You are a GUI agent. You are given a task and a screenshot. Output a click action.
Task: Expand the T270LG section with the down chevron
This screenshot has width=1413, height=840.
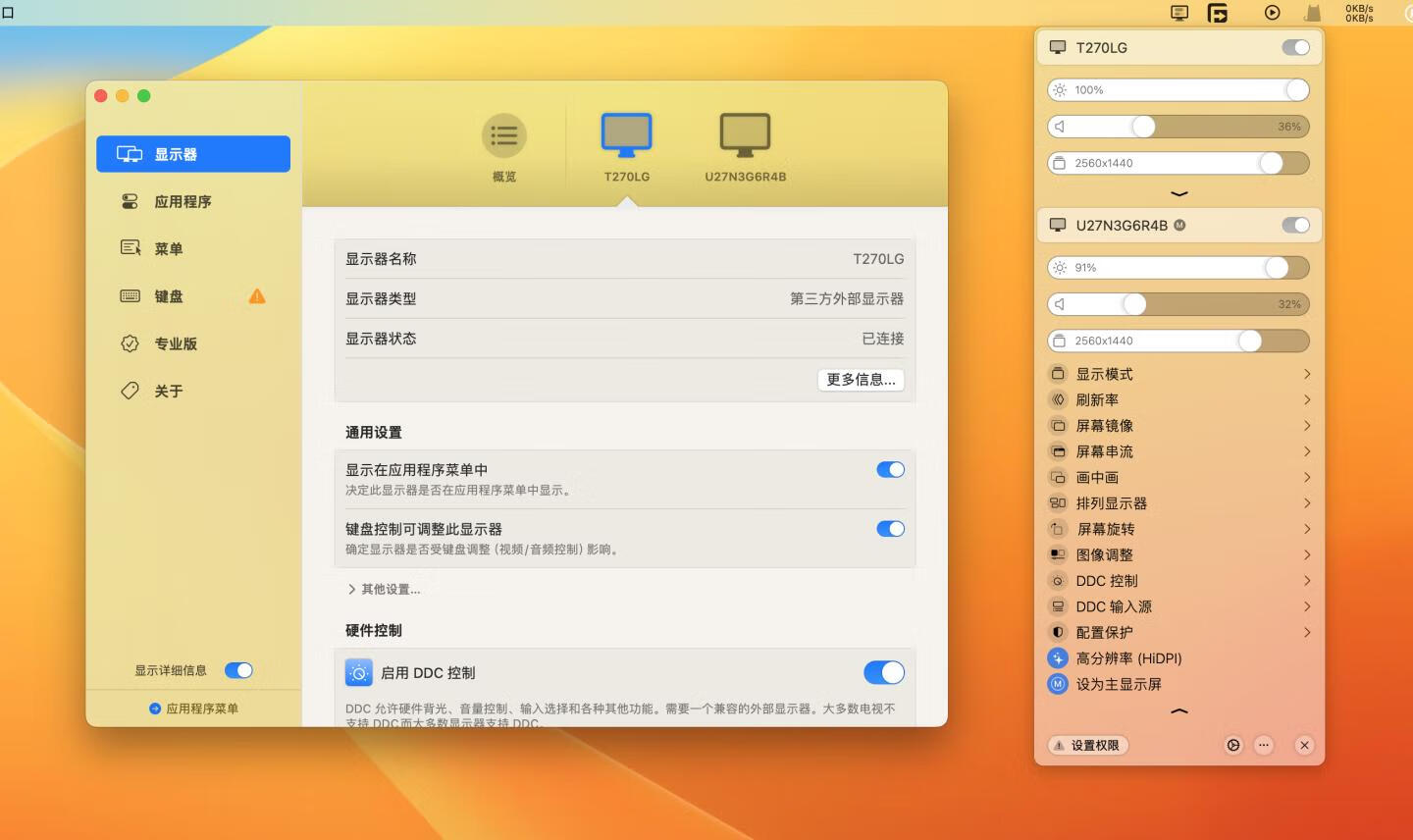coord(1179,193)
